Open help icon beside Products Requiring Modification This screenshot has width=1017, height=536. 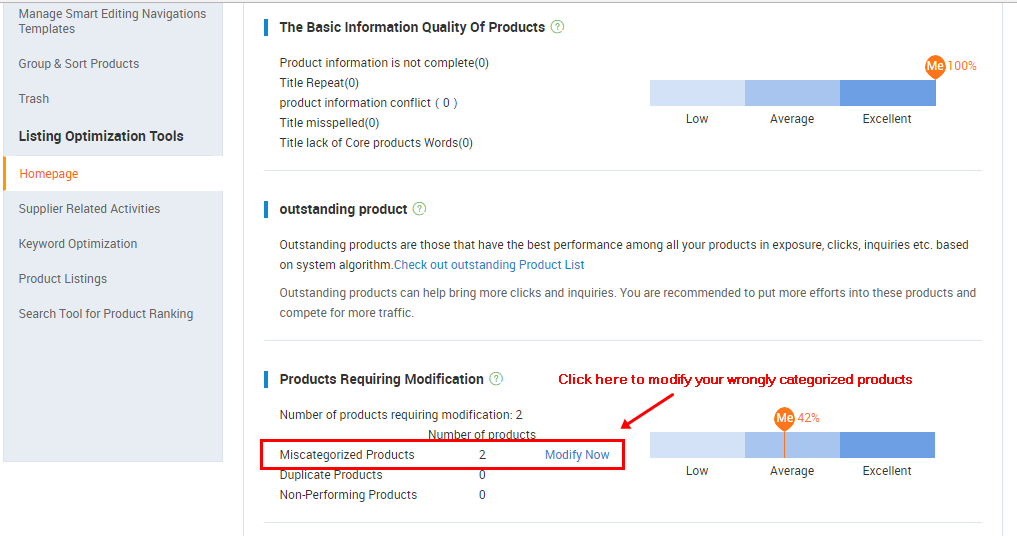(x=496, y=379)
